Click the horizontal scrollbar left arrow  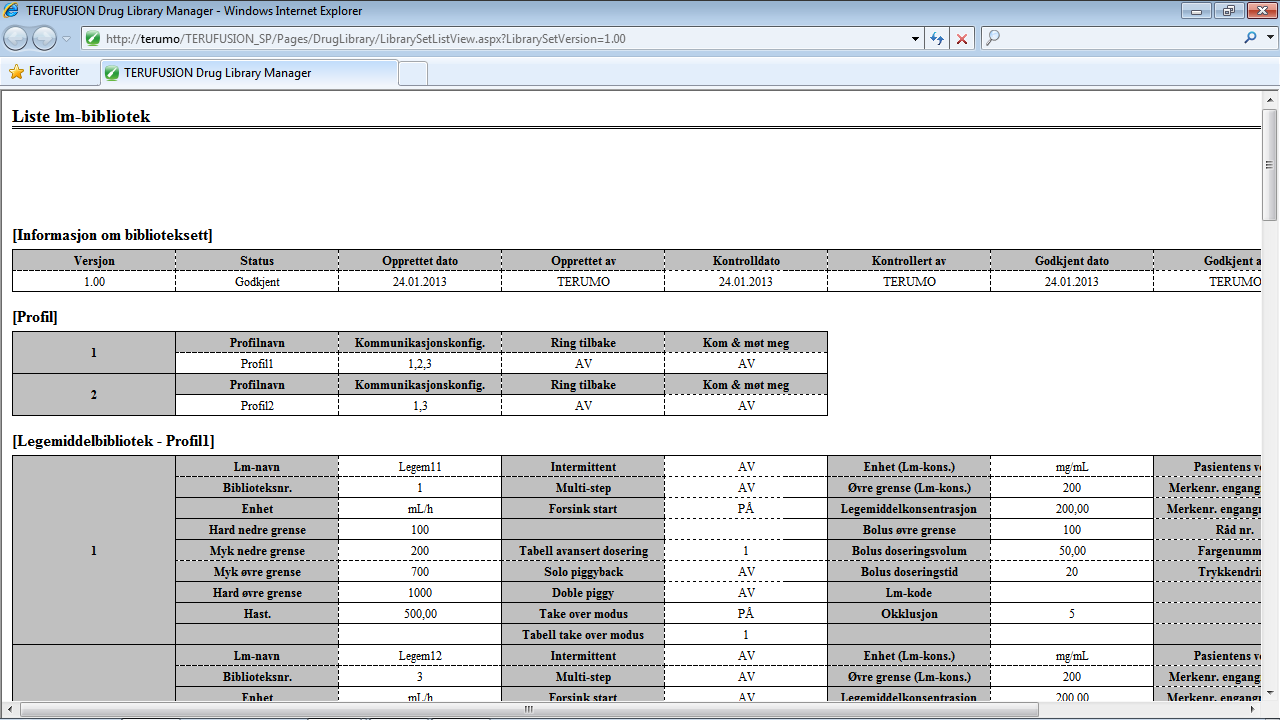coord(9,709)
